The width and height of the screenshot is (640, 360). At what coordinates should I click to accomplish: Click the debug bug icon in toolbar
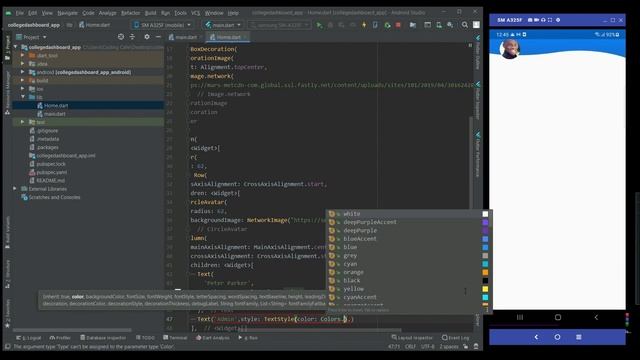tap(330, 25)
